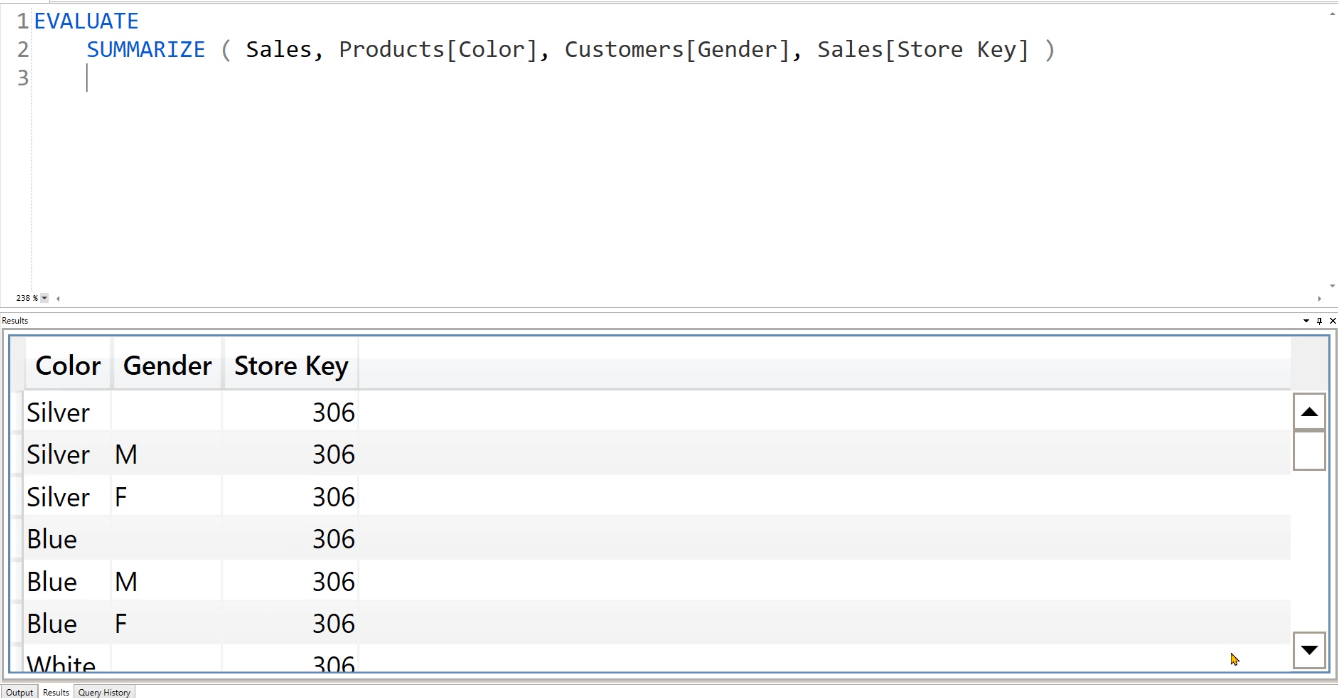Switch to the Output tab
The width and height of the screenshot is (1338, 698).
click(x=19, y=692)
